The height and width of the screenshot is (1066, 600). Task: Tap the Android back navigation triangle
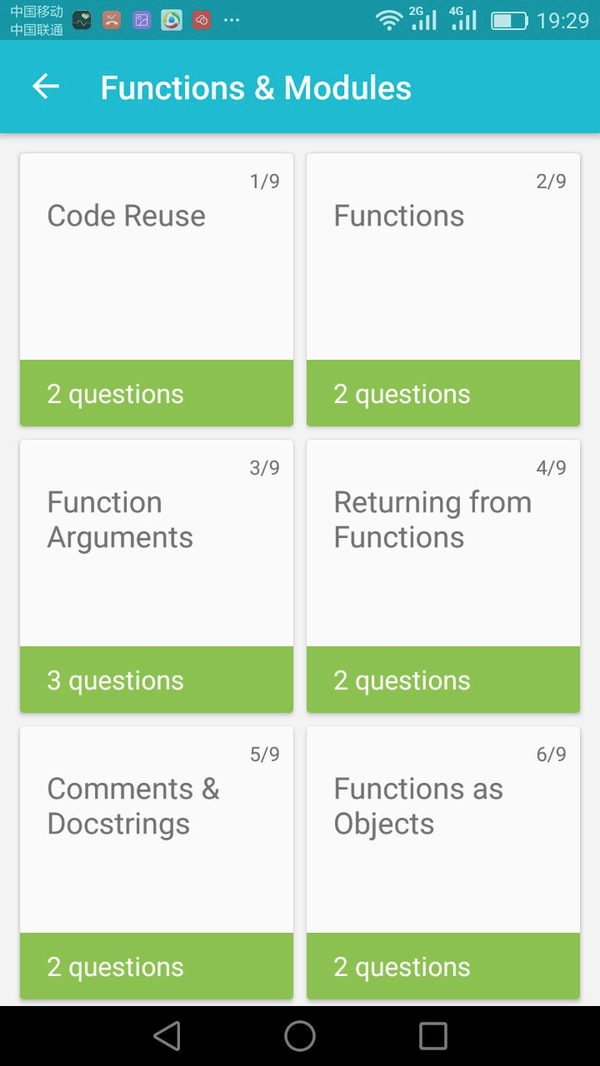click(166, 1035)
